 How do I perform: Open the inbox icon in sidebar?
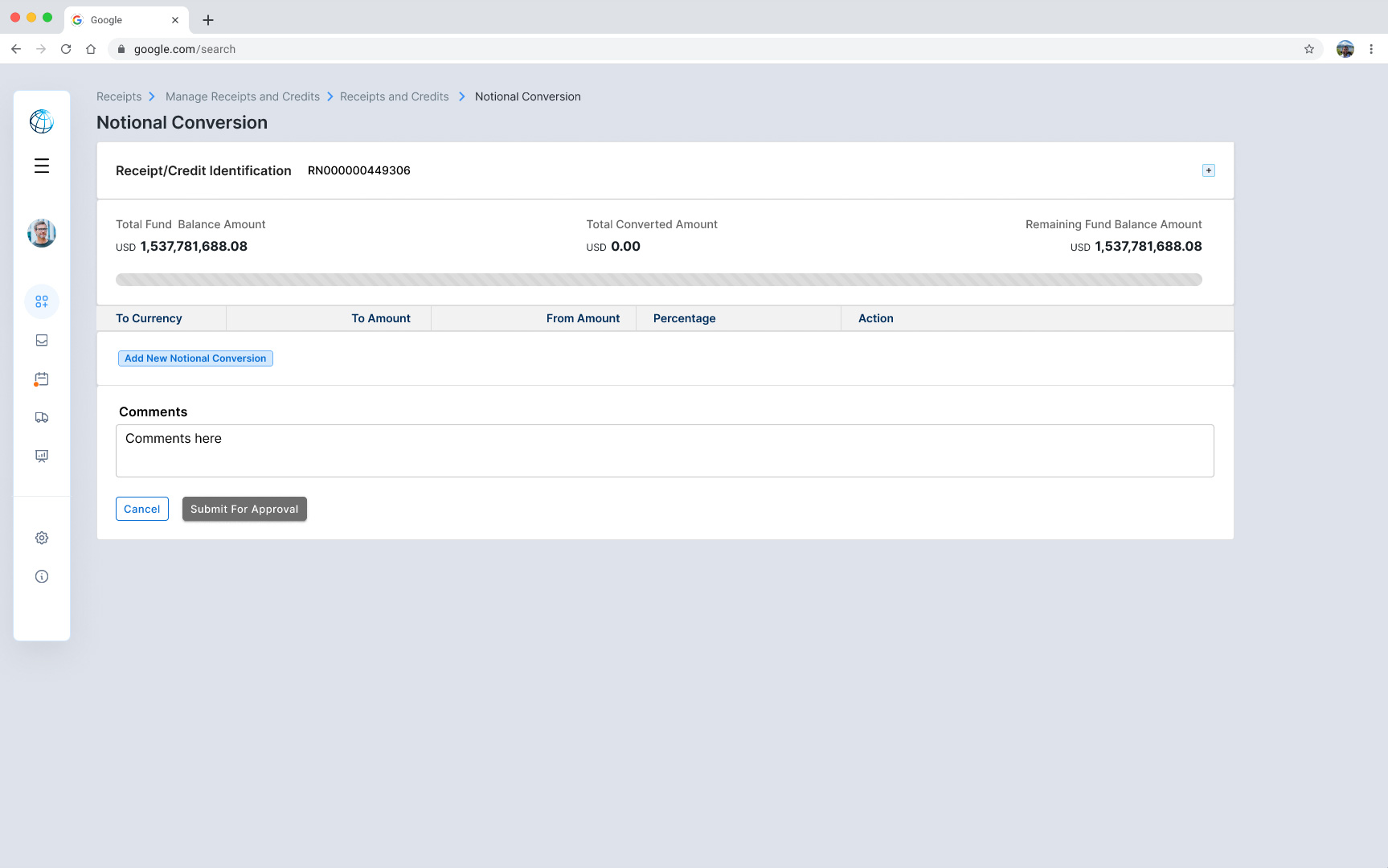42,340
